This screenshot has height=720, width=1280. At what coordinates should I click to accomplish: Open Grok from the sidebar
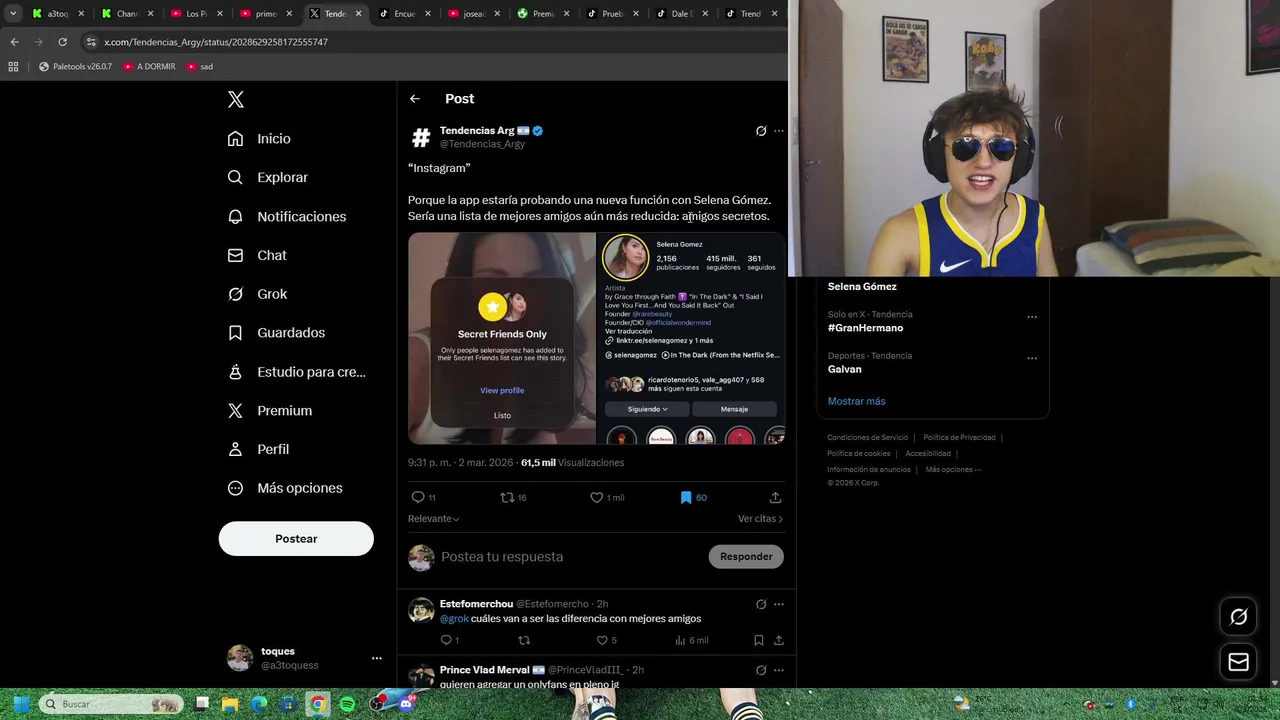pyautogui.click(x=257, y=294)
